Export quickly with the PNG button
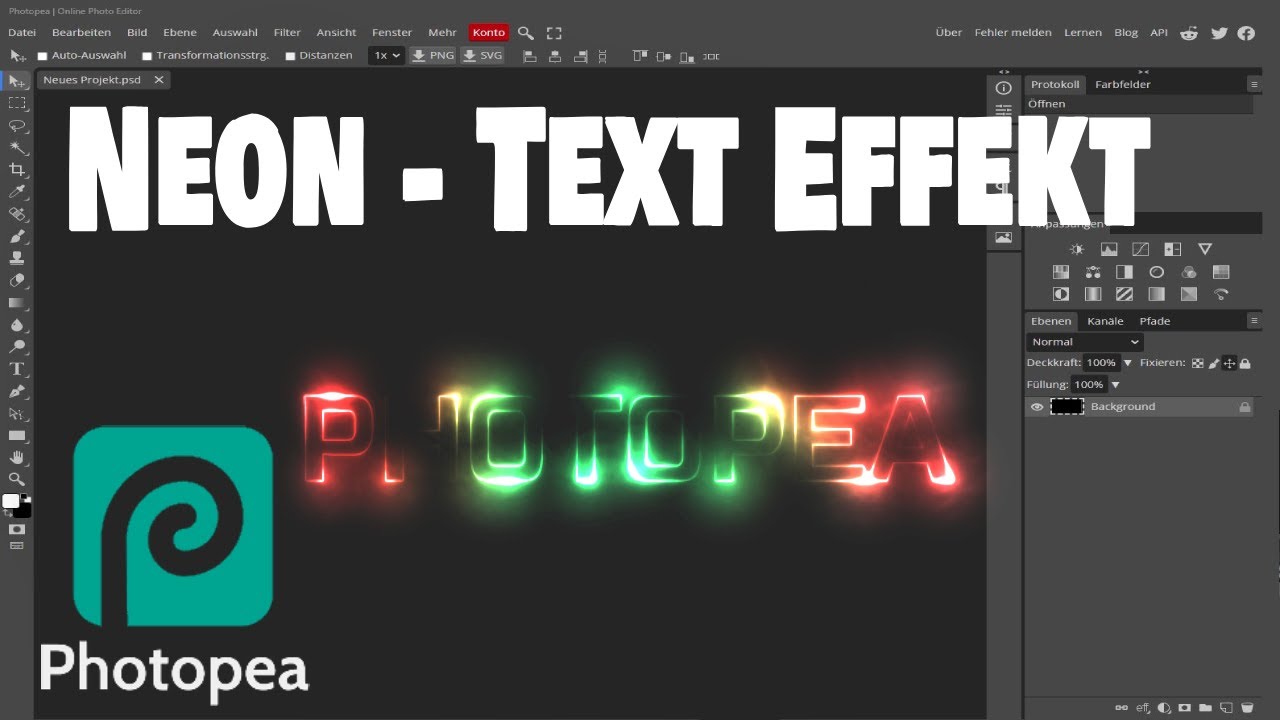Image resolution: width=1280 pixels, height=720 pixels. click(433, 56)
